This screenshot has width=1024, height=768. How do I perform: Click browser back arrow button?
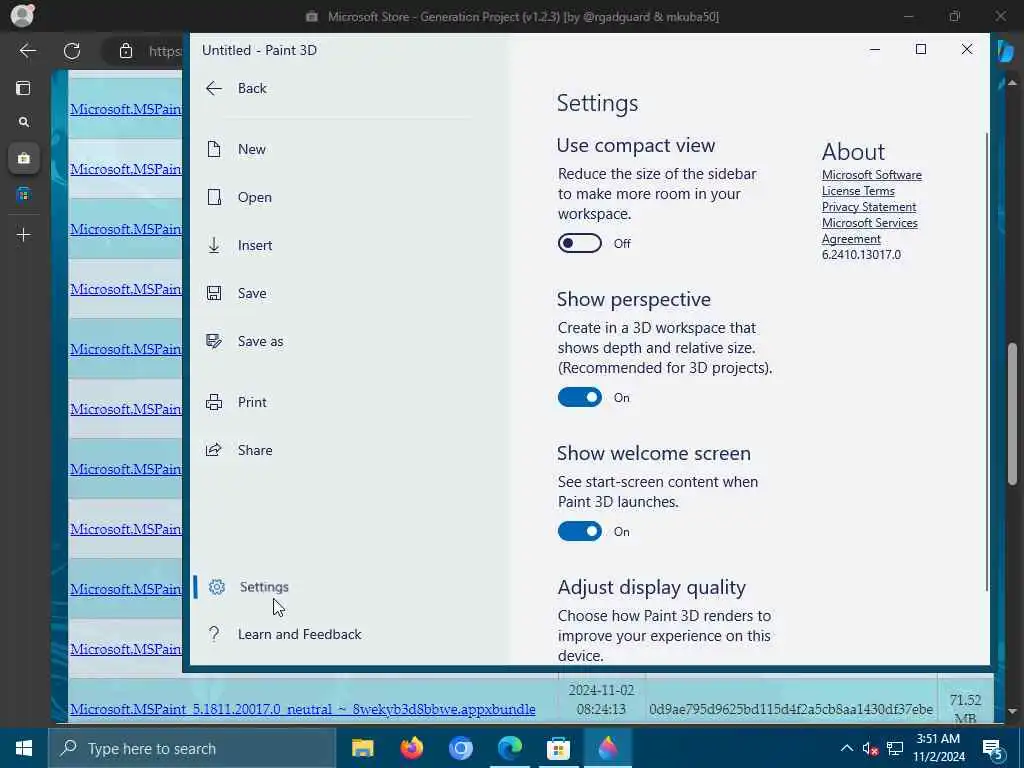click(x=27, y=51)
